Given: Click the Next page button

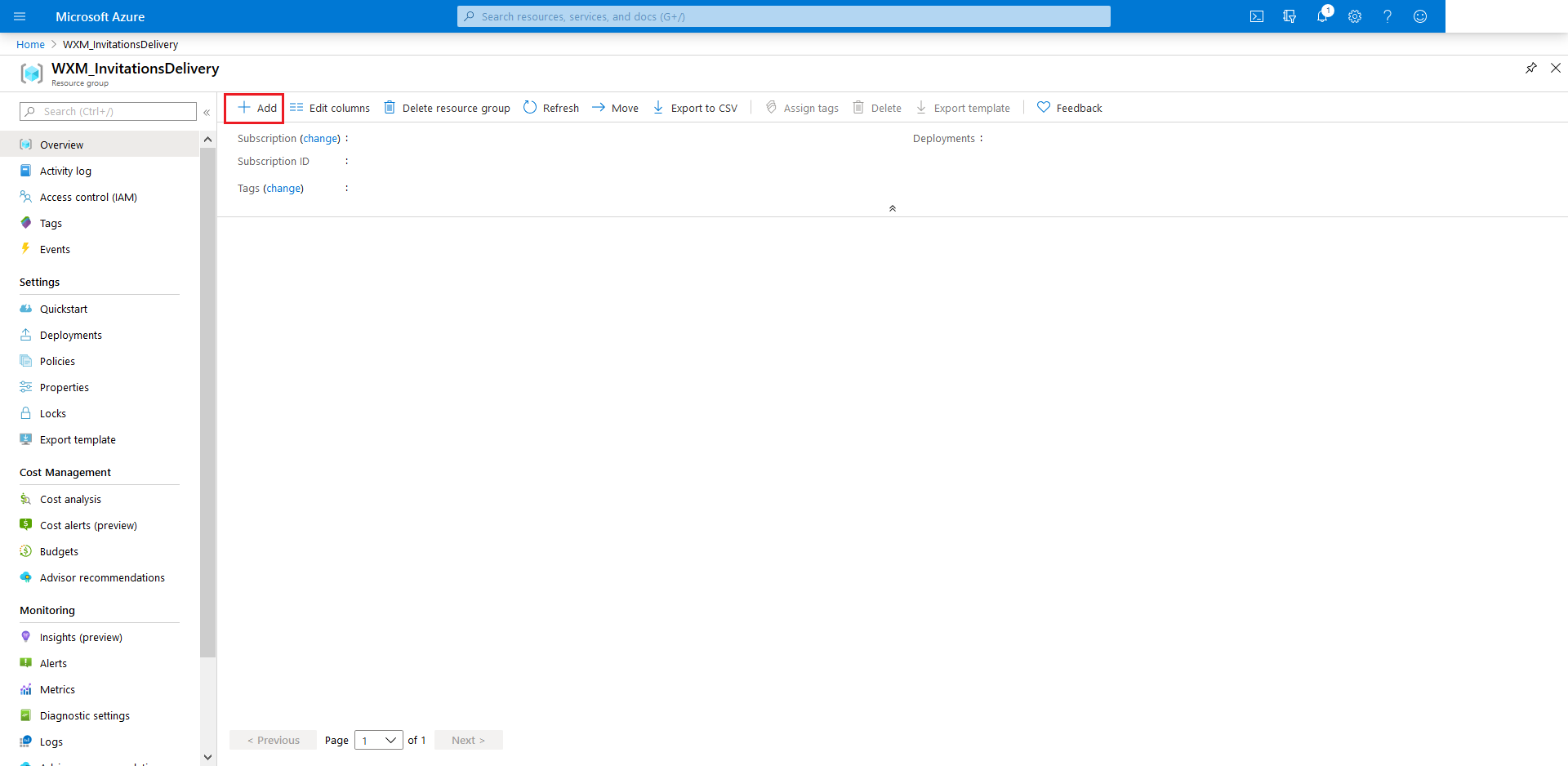Looking at the screenshot, I should [469, 740].
